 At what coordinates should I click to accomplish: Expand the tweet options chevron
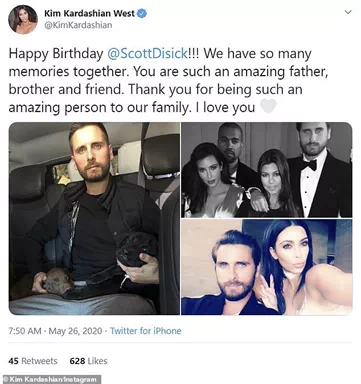click(x=348, y=12)
